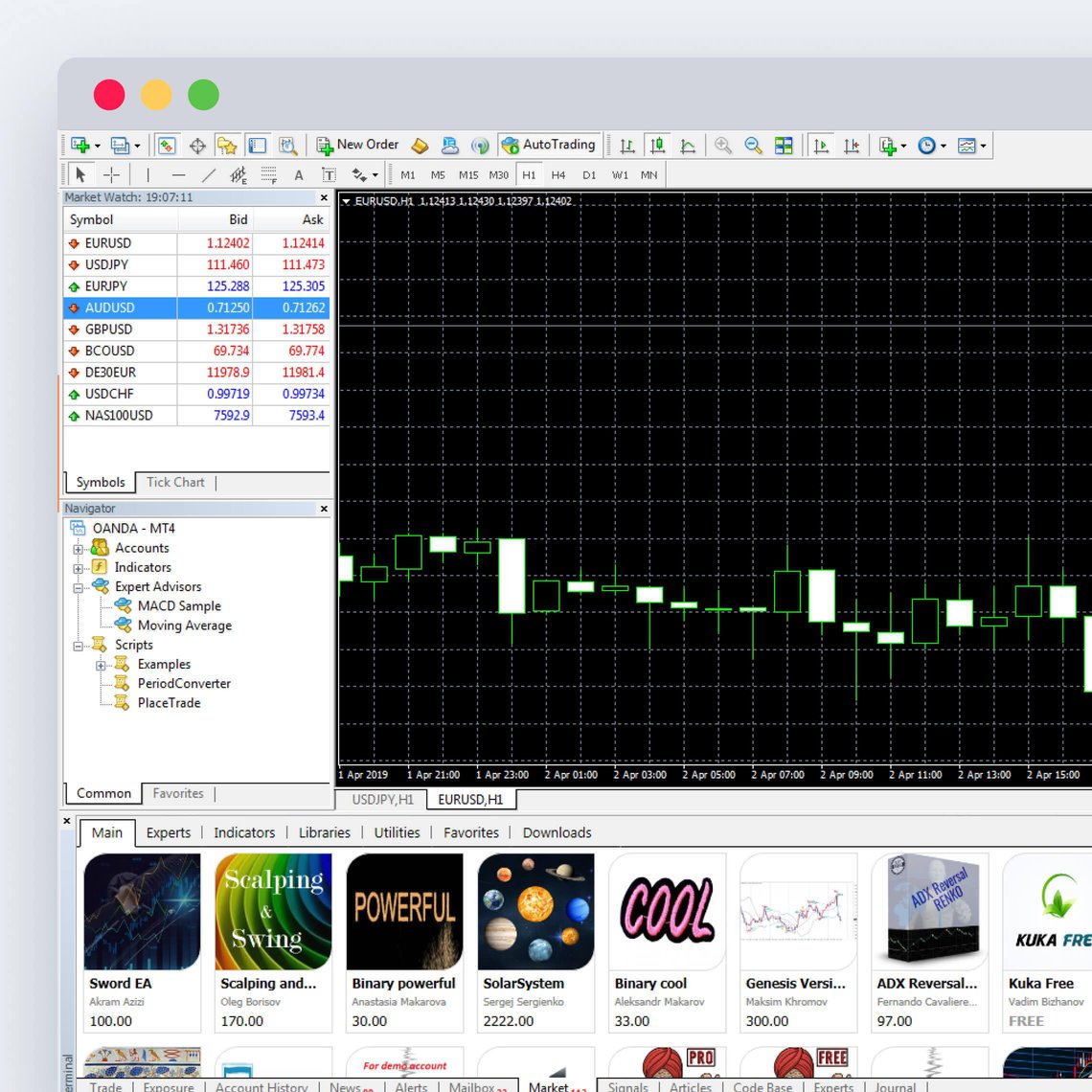
Task: Open the Tick Chart tab
Action: 175,483
